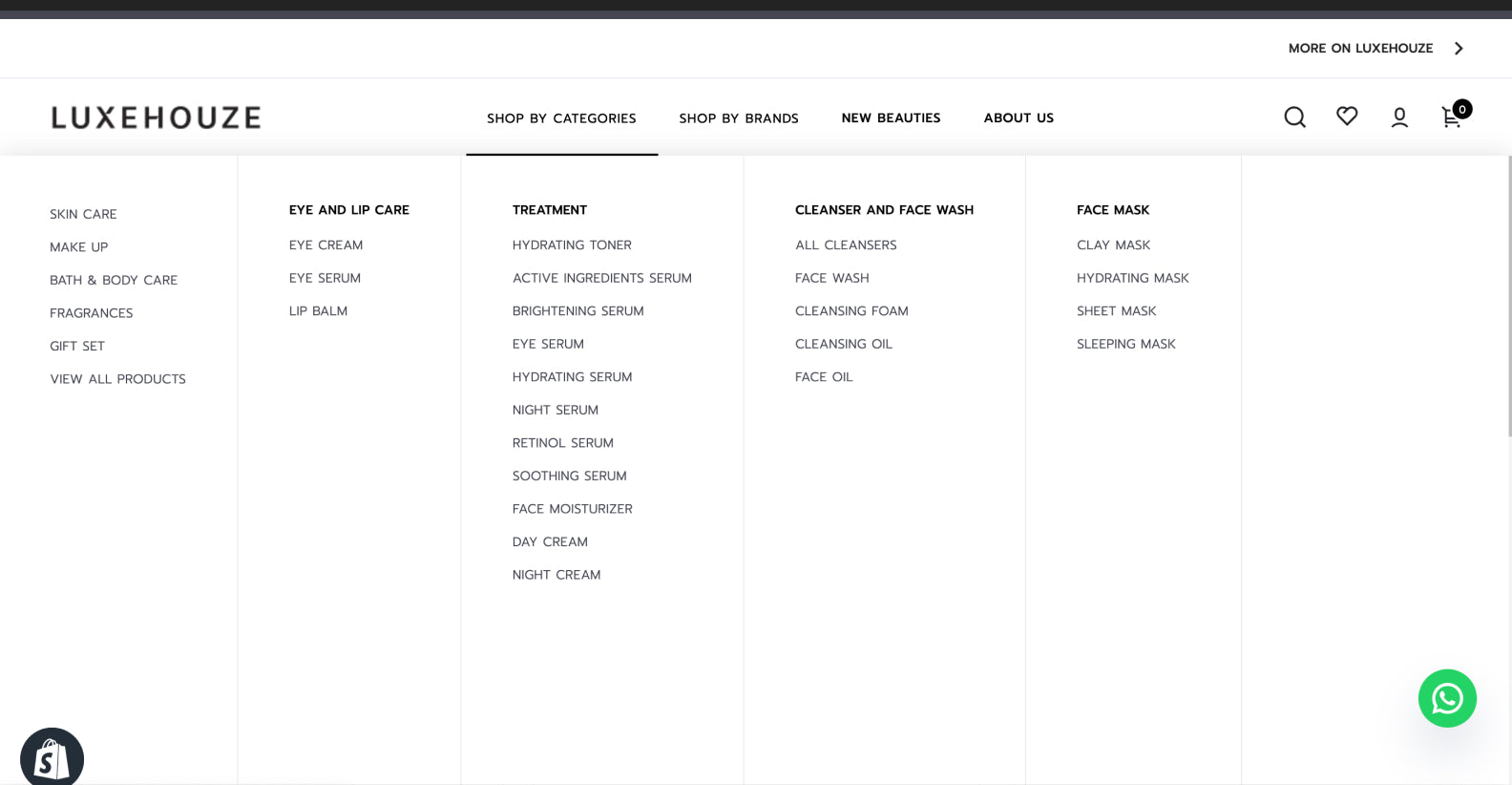1512x785 pixels.
Task: Browse All Cleansers
Action: (x=846, y=245)
